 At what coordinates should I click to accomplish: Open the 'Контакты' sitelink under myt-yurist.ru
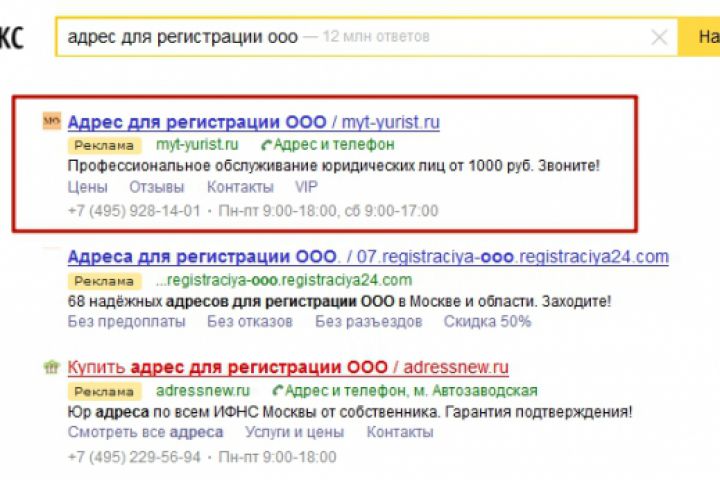pos(240,187)
